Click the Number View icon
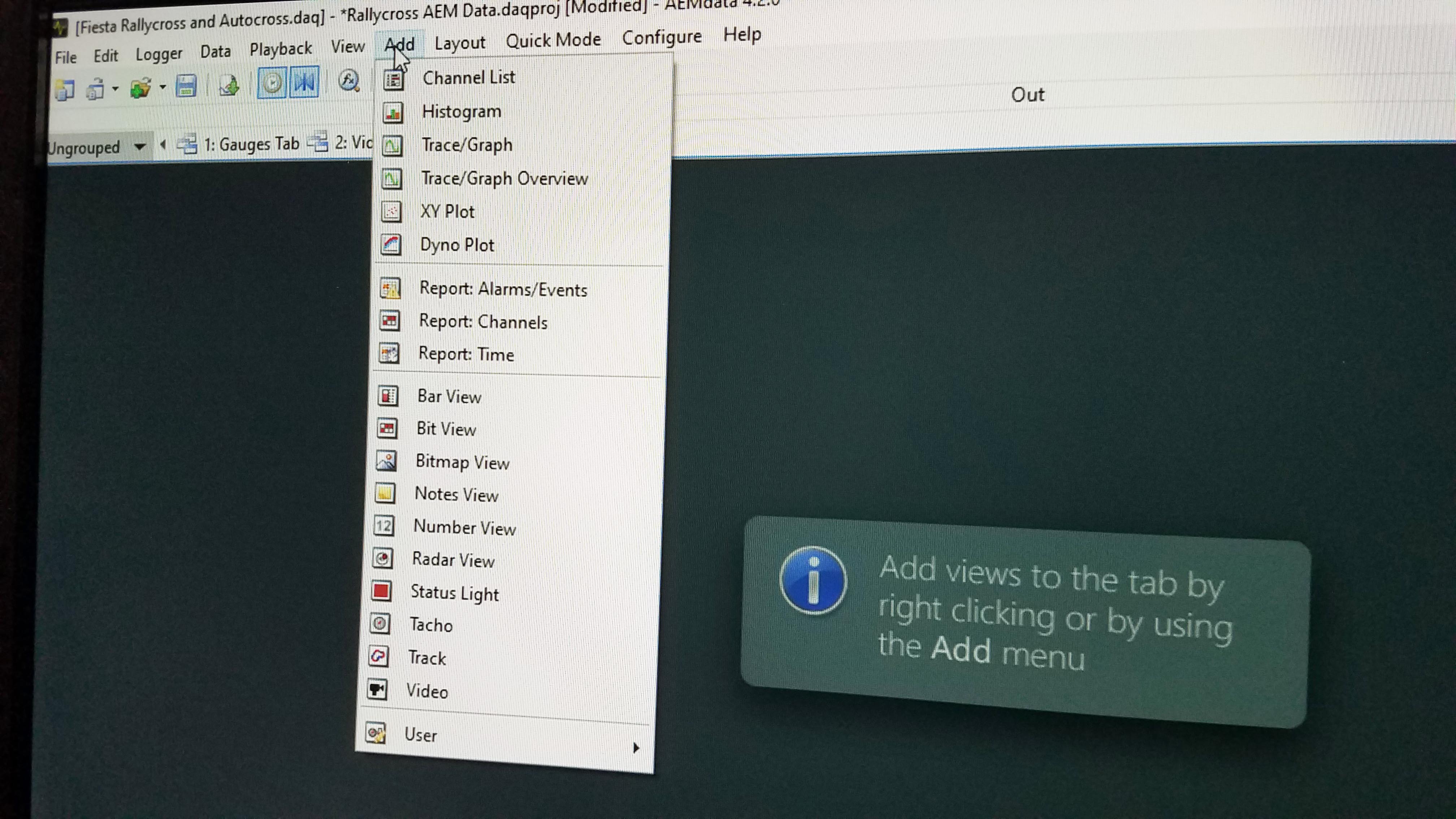This screenshot has width=1456, height=819. pos(384,526)
